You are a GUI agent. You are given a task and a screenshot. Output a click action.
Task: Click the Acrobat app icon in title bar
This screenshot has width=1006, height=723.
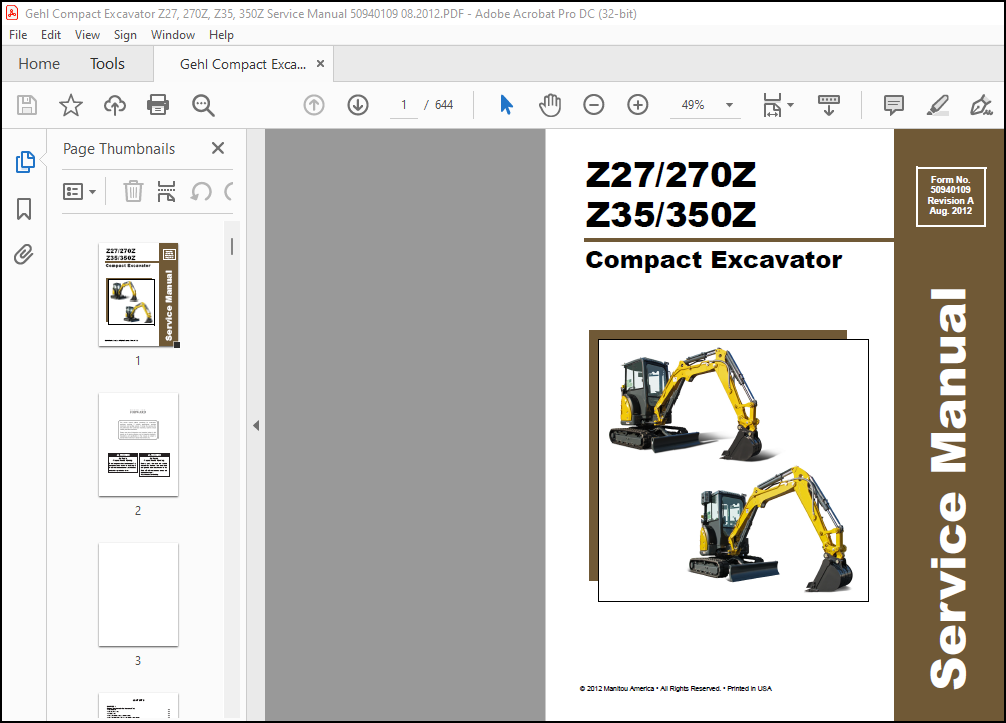(12, 13)
